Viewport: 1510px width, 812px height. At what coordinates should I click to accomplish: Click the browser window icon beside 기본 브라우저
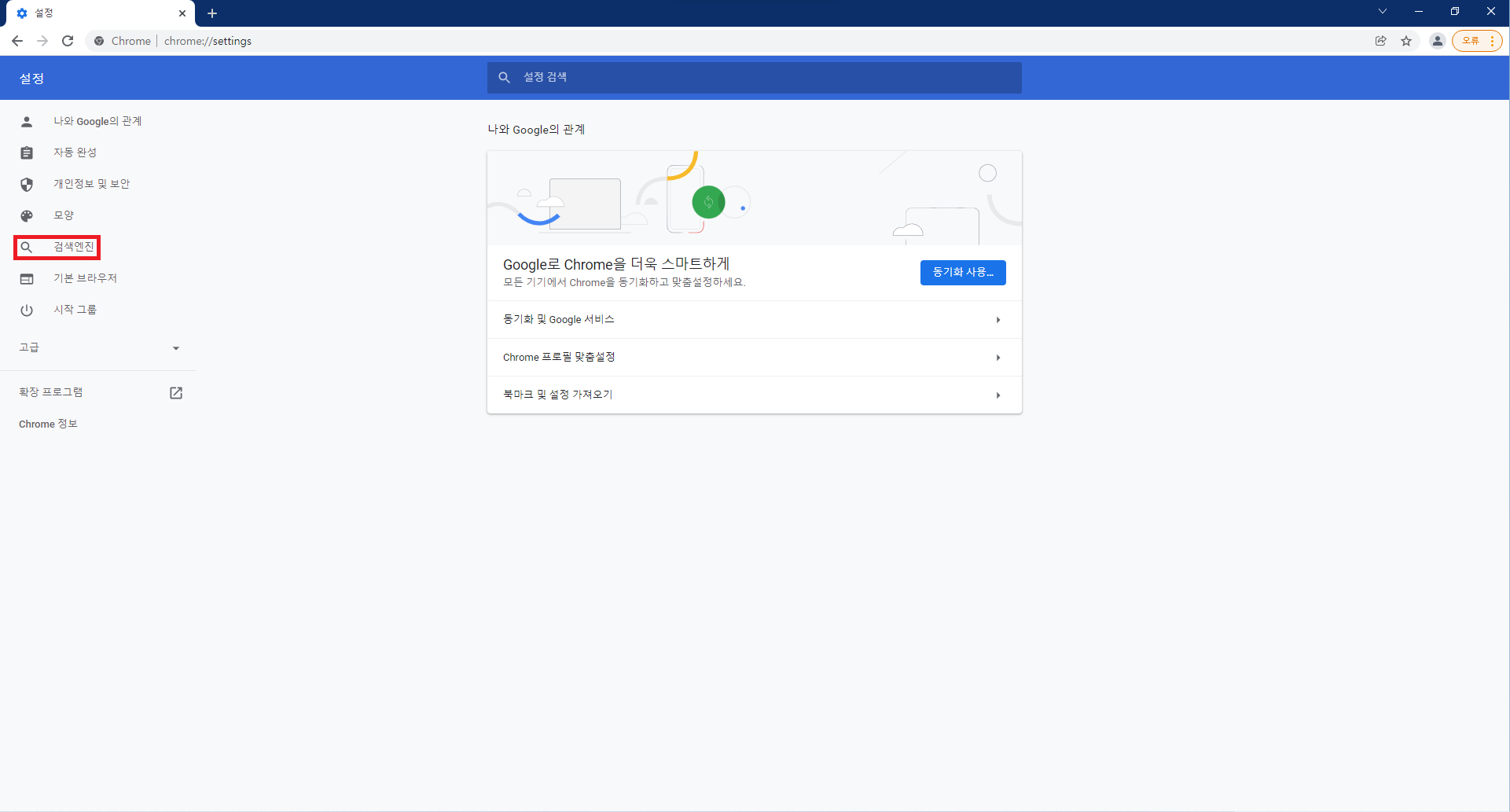(27, 279)
